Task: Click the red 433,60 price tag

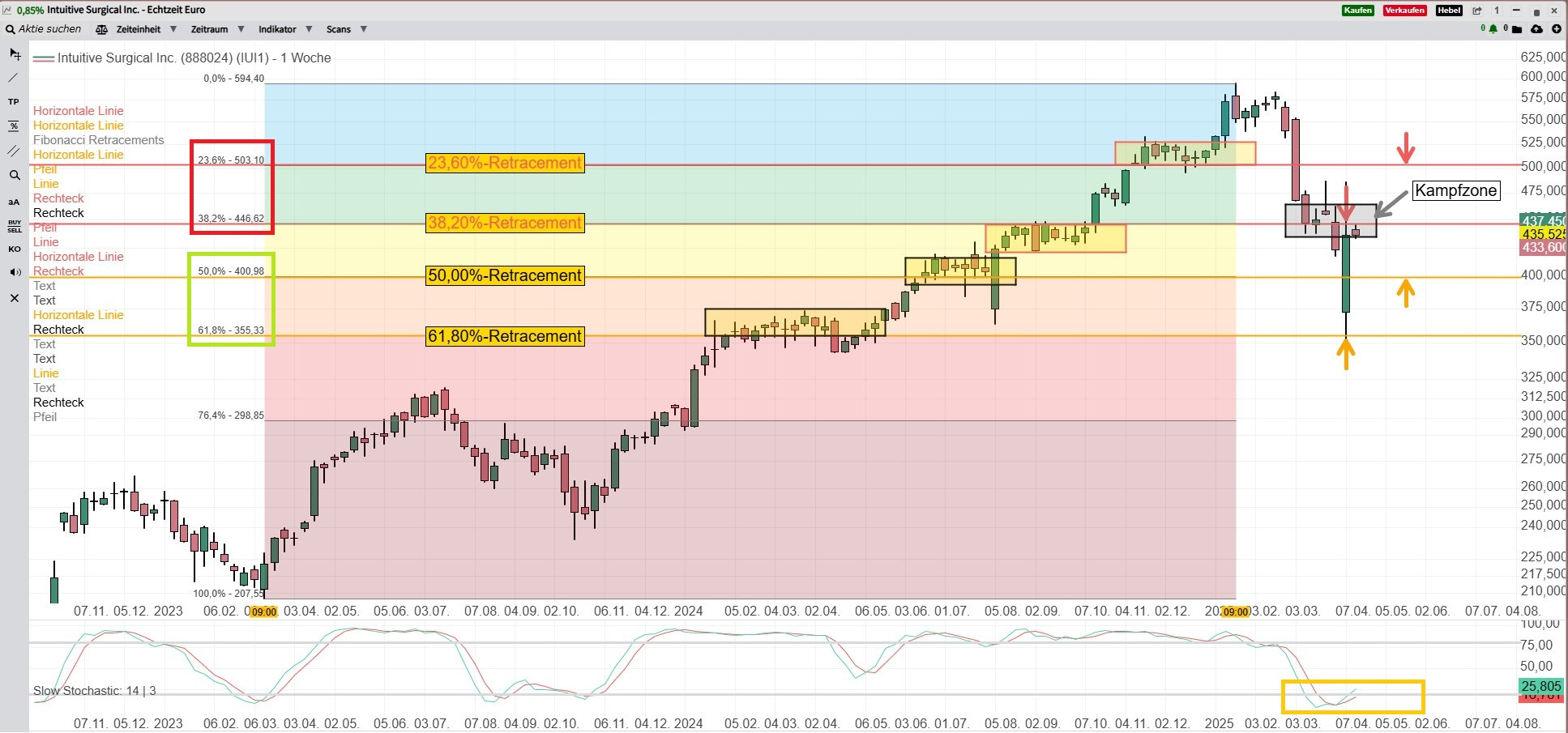Action: coord(1543,248)
